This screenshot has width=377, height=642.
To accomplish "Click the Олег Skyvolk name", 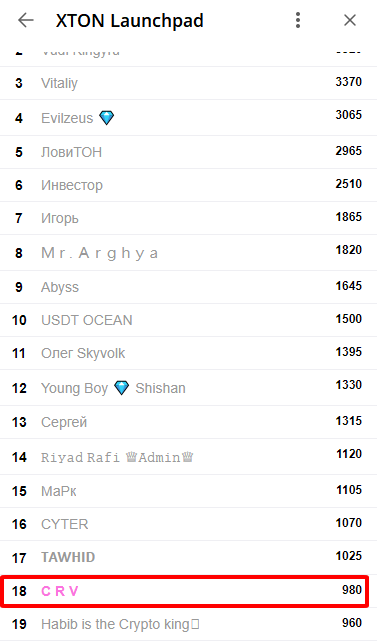I will (x=83, y=353).
